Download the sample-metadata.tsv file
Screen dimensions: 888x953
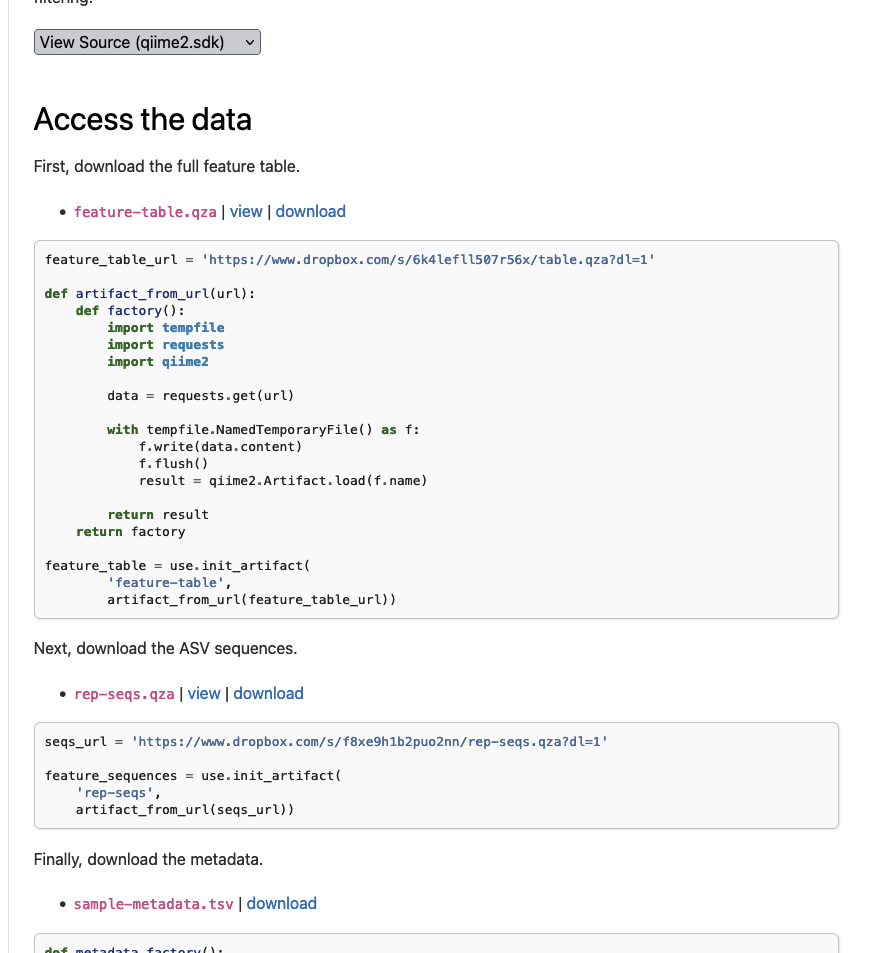(281, 903)
